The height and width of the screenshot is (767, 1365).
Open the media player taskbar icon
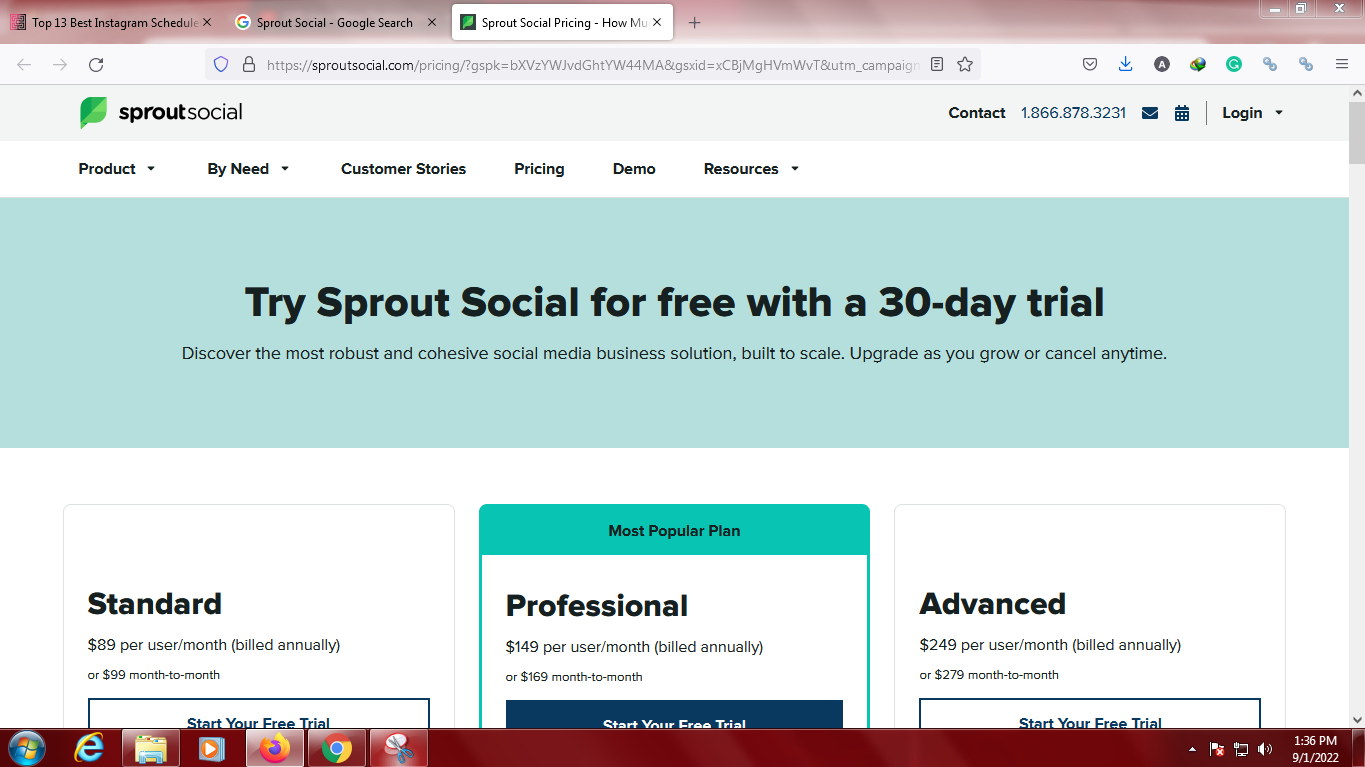(x=211, y=748)
